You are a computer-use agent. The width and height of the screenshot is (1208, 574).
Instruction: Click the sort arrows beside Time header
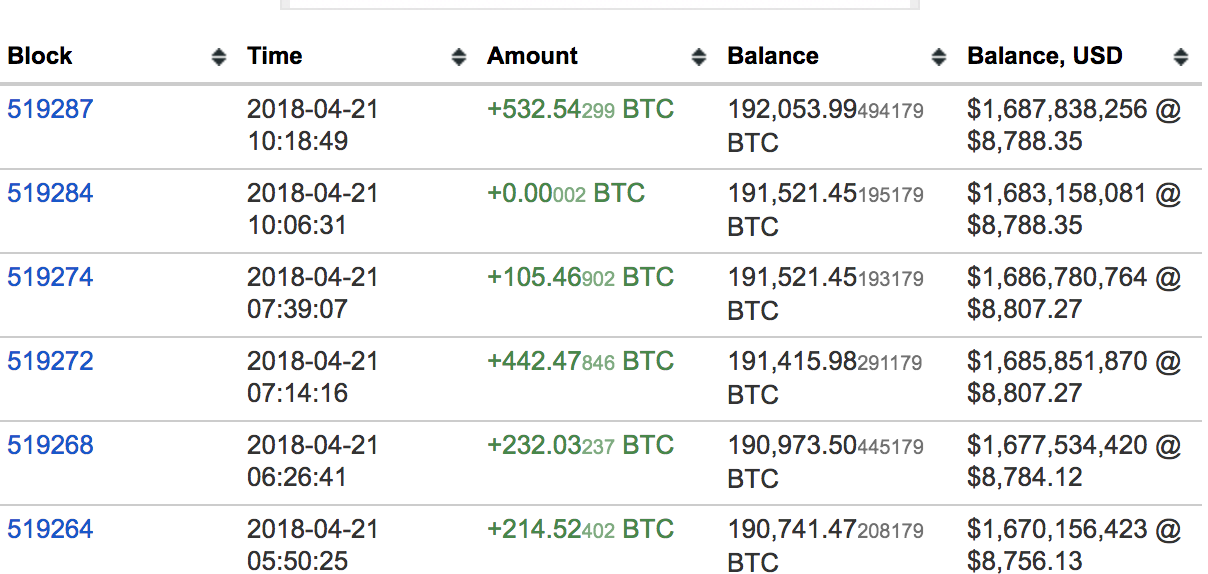point(459,57)
